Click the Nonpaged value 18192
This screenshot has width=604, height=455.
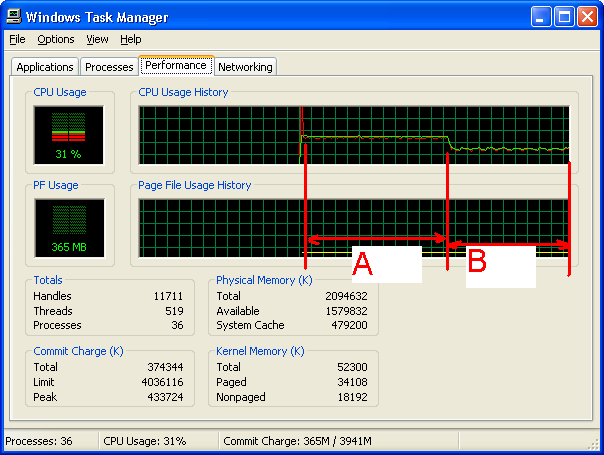352,397
